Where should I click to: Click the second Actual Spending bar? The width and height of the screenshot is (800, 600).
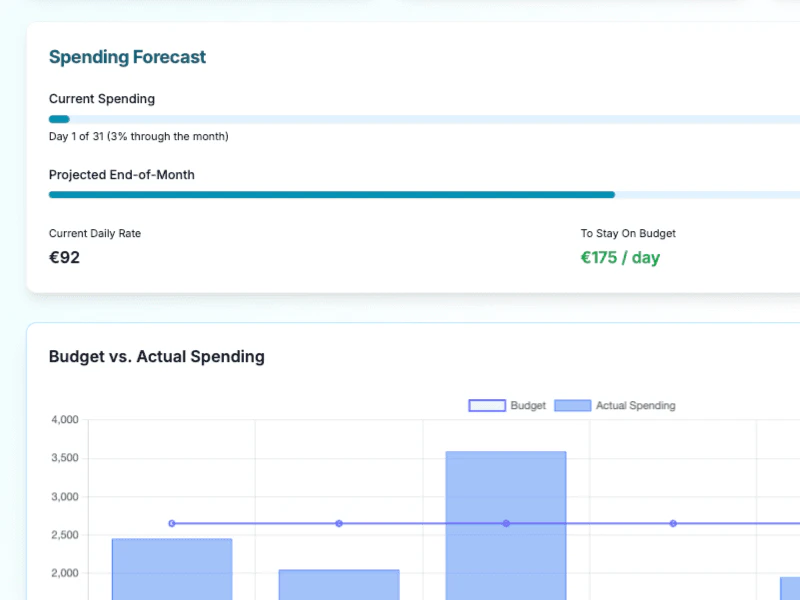point(339,585)
